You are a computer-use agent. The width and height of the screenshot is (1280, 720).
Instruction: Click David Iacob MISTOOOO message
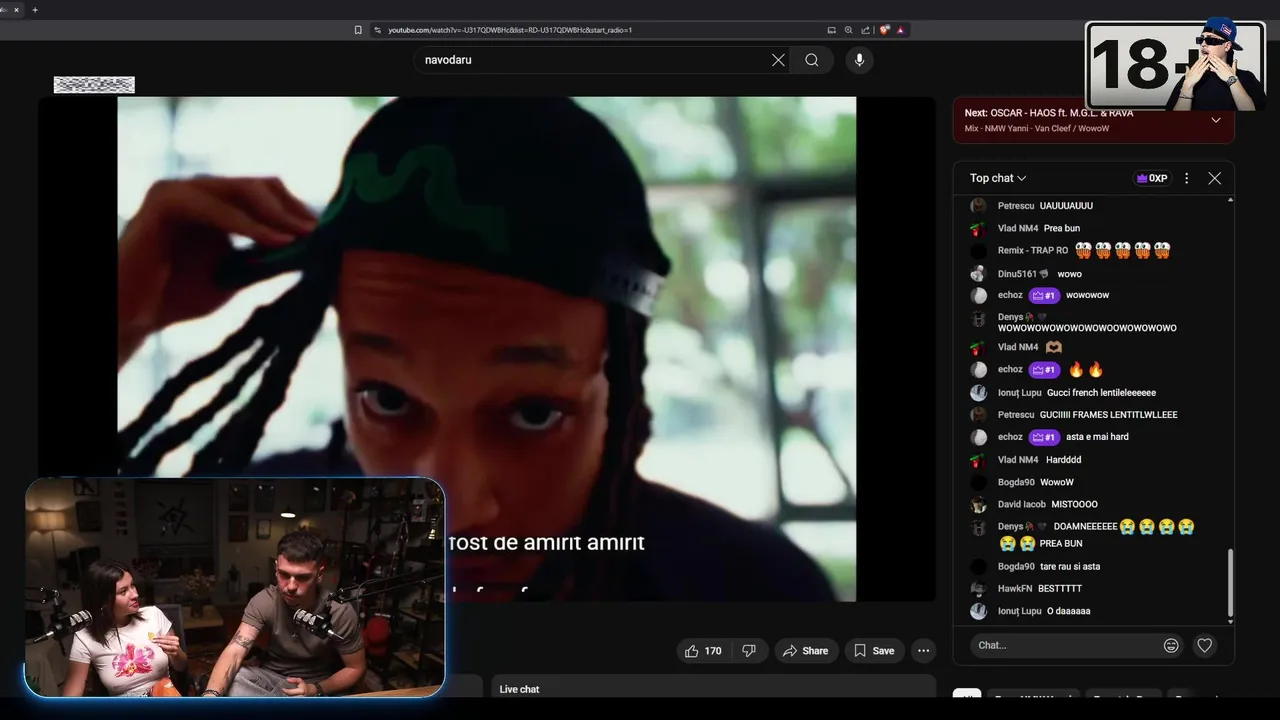[x=1074, y=505]
